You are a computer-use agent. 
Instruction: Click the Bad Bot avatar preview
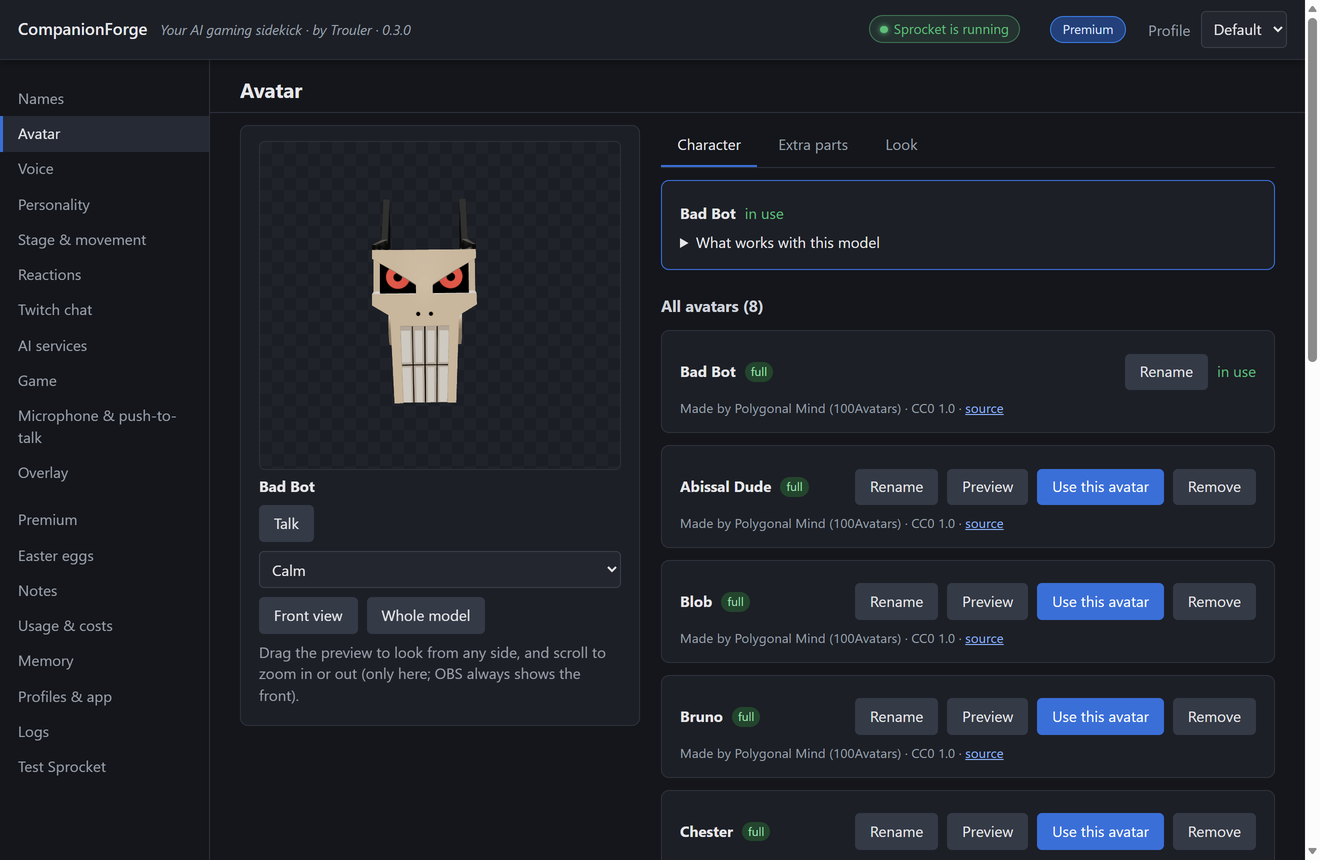(x=440, y=305)
